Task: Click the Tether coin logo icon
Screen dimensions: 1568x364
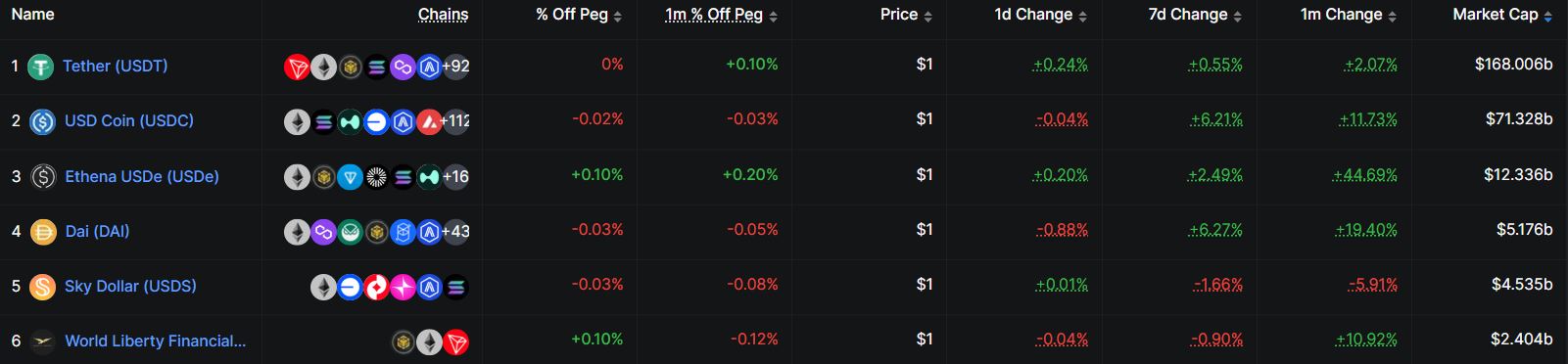Action: tap(40, 67)
